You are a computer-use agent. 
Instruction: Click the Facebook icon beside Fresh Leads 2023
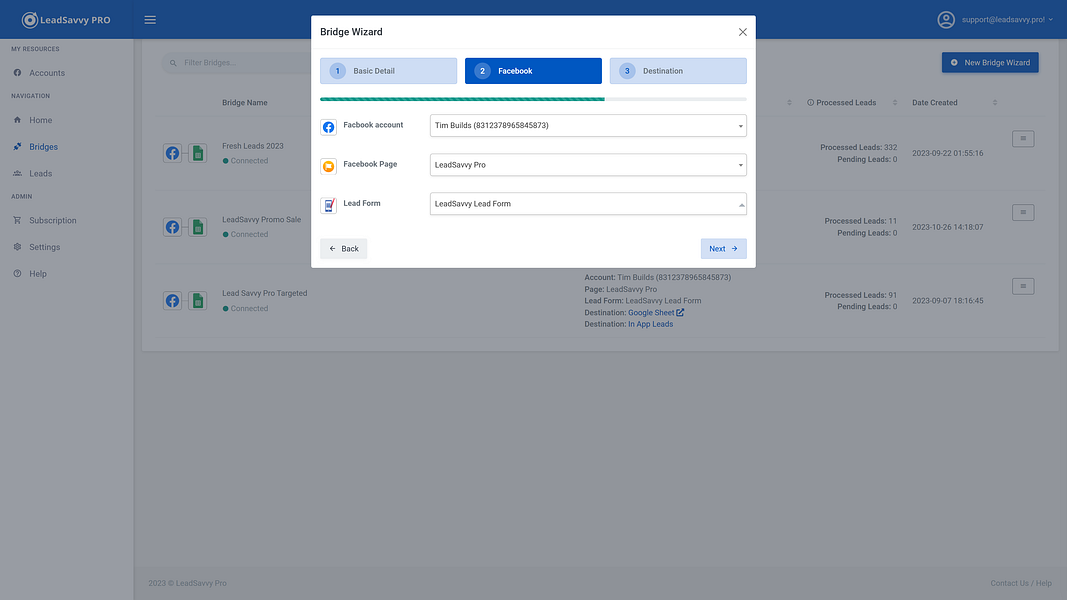click(172, 153)
